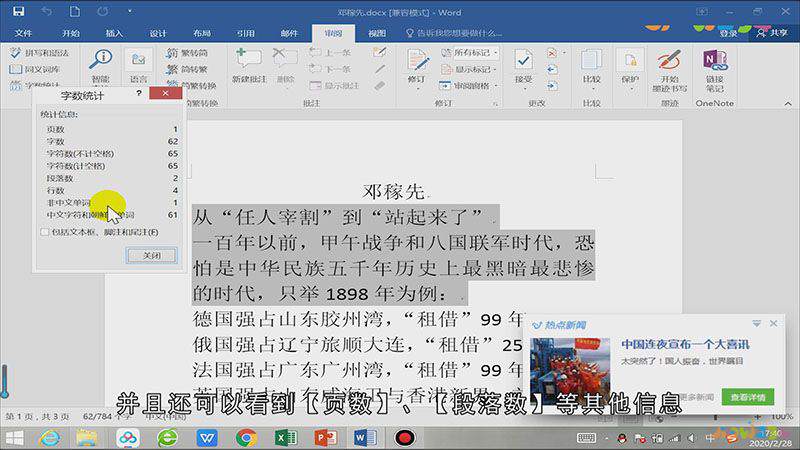
Task: Click the page indicator in status bar
Action: tap(37, 416)
